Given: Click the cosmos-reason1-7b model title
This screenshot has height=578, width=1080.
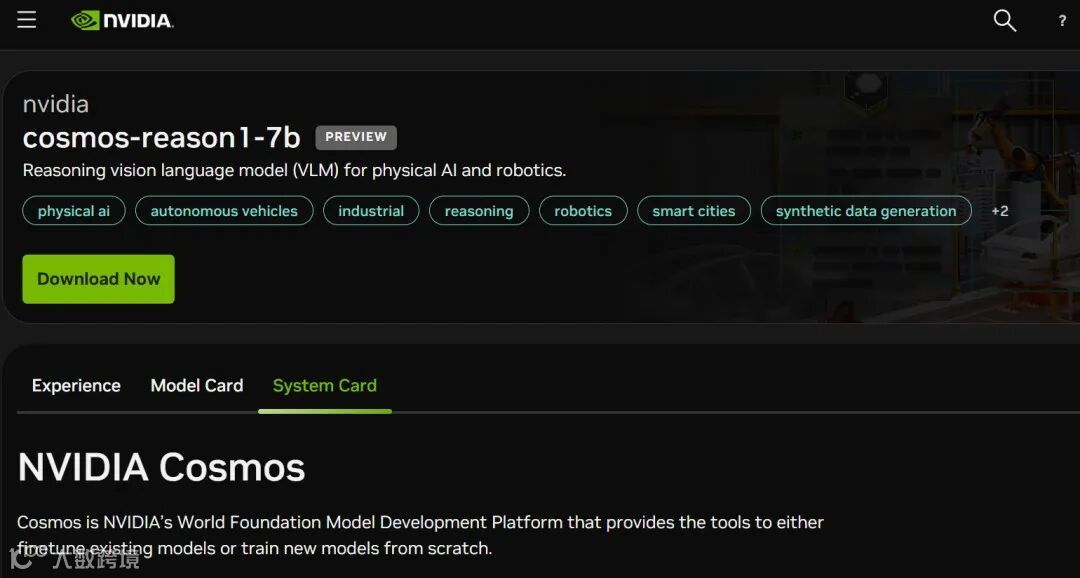Looking at the screenshot, I should point(162,138).
